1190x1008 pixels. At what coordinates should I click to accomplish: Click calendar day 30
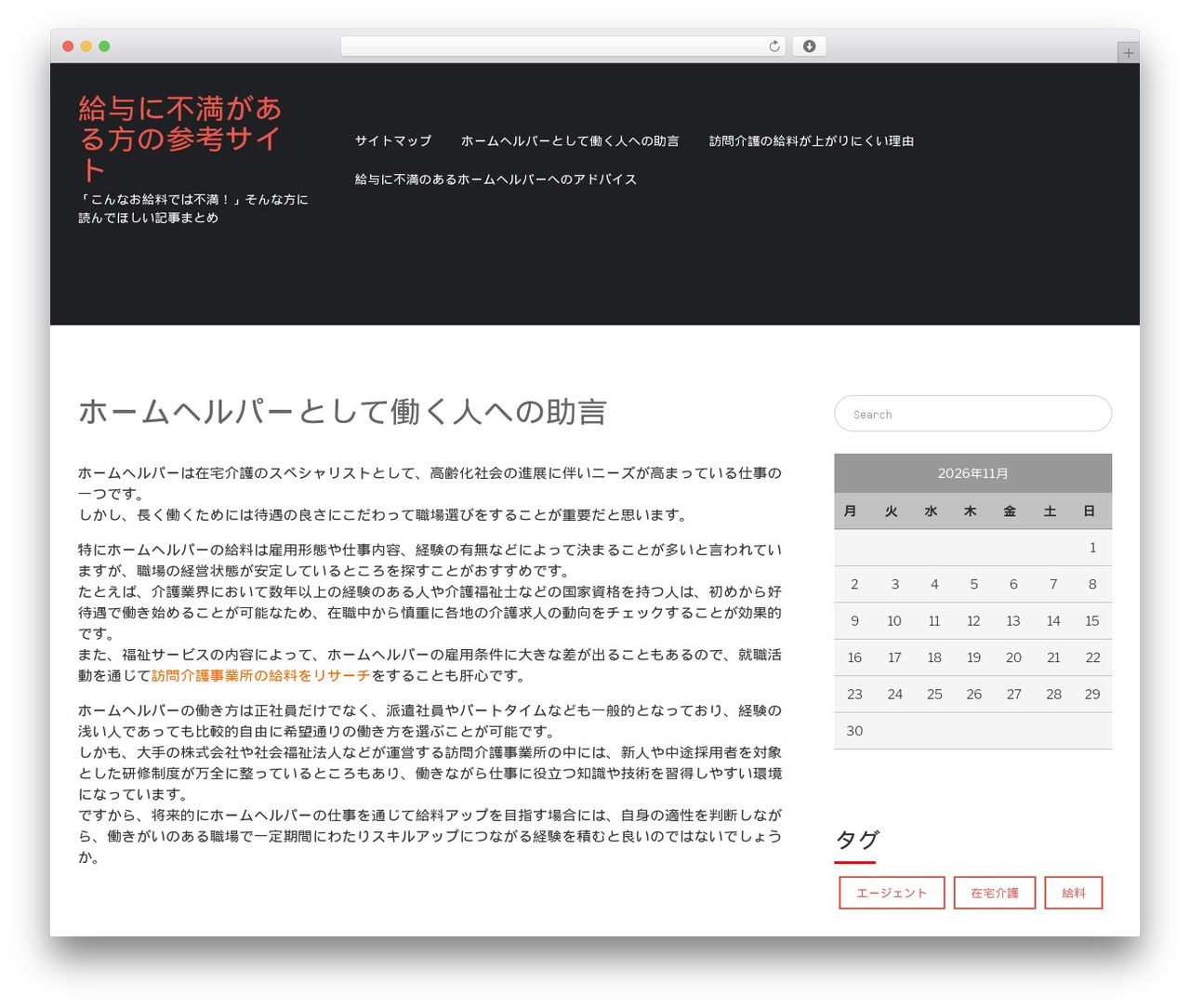(854, 731)
